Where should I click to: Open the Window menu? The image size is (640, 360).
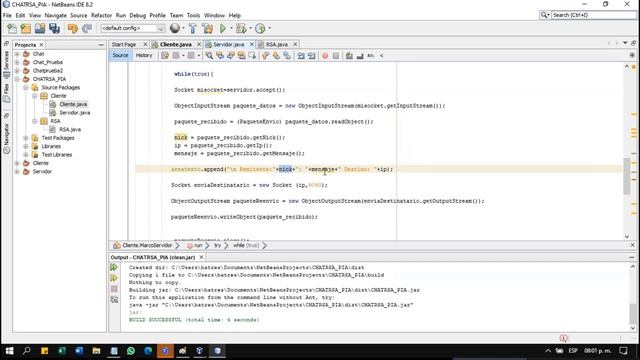click(214, 15)
